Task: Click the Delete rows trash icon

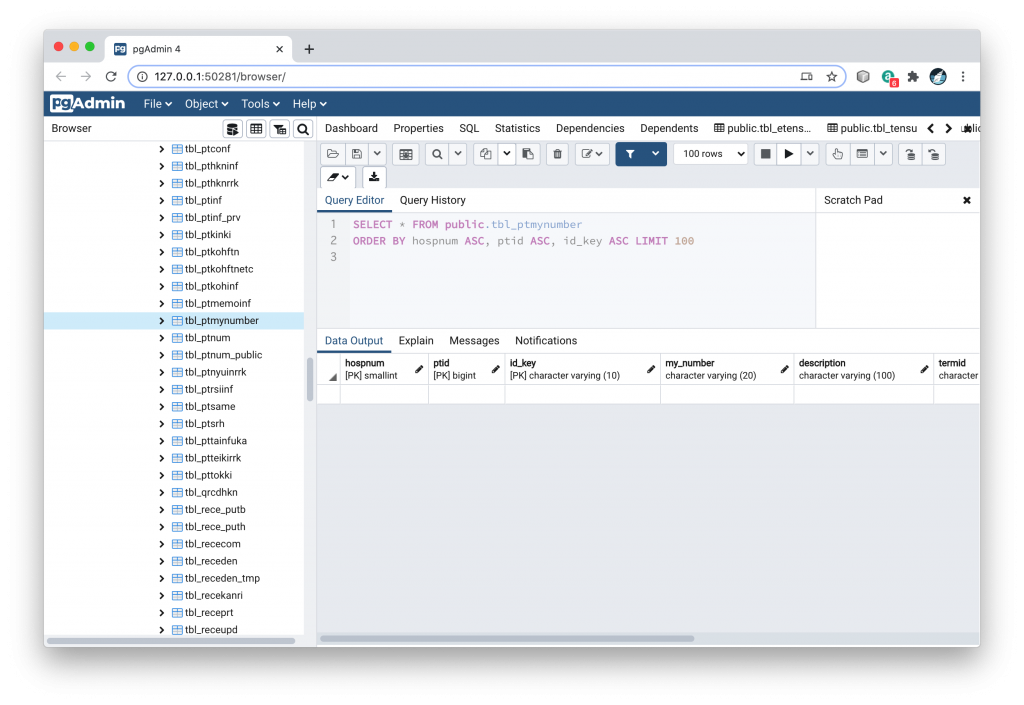Action: click(x=558, y=154)
